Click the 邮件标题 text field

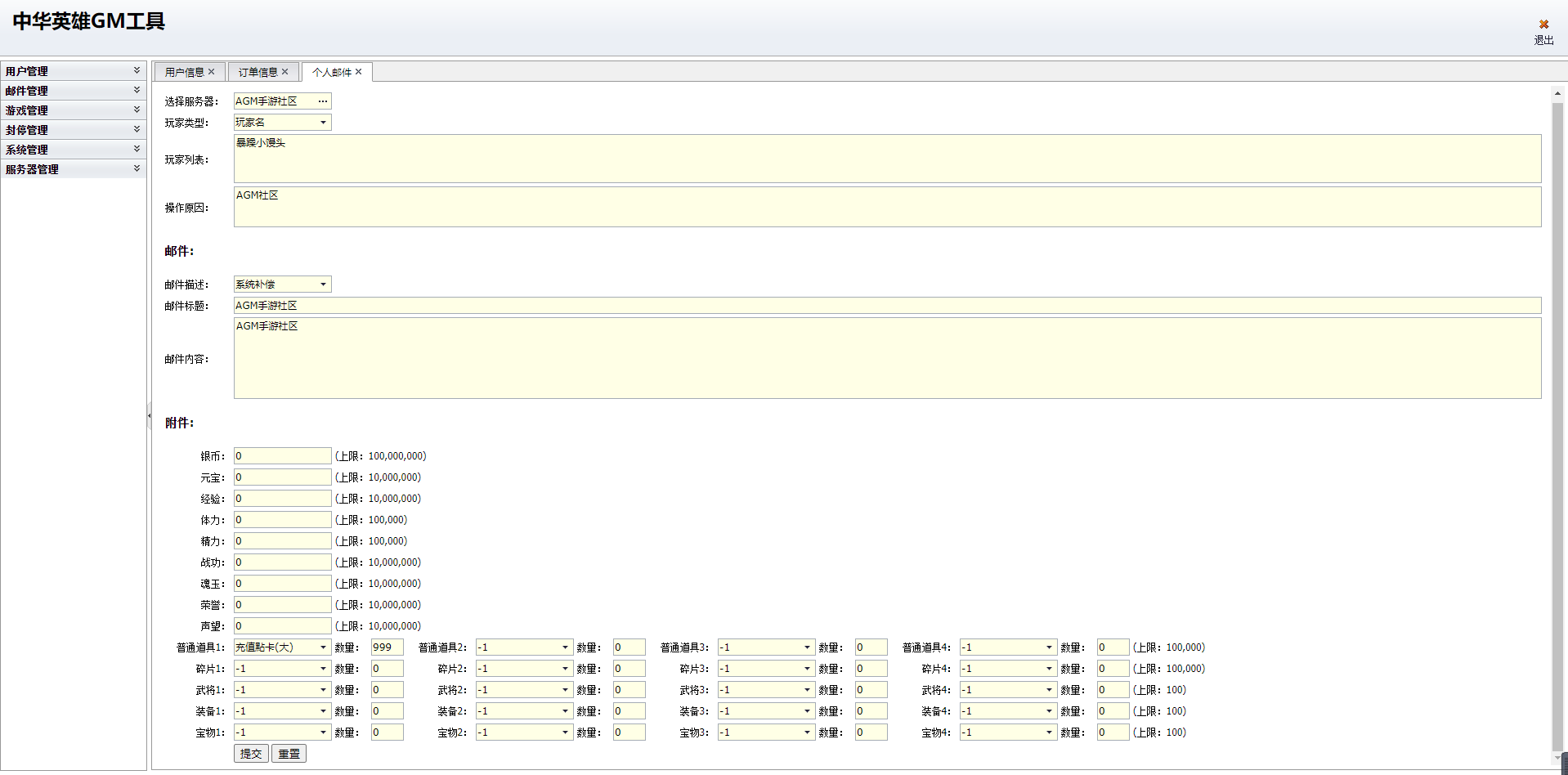(x=887, y=306)
